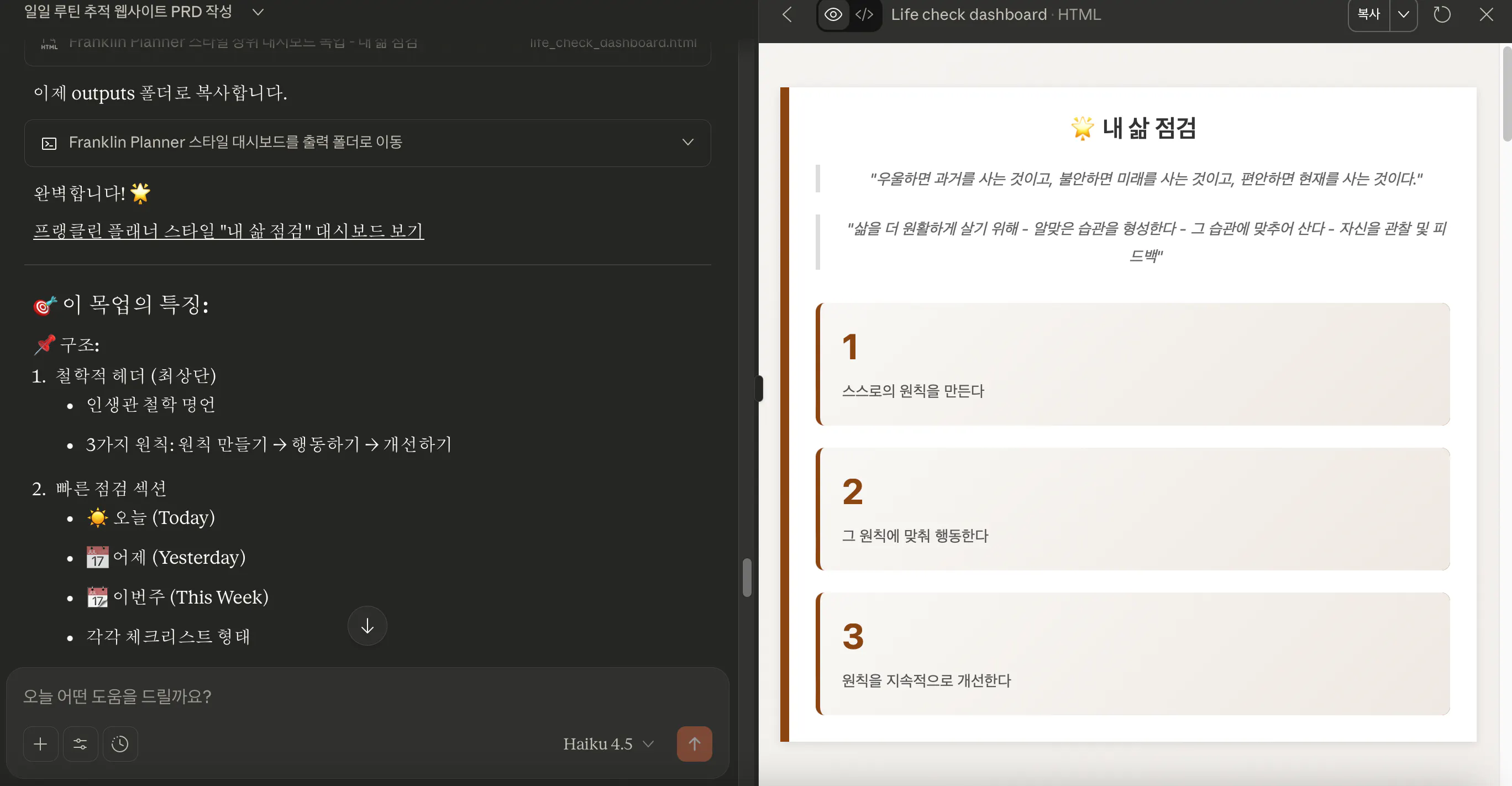Open the dropdown arrow next to 복사

(1404, 15)
